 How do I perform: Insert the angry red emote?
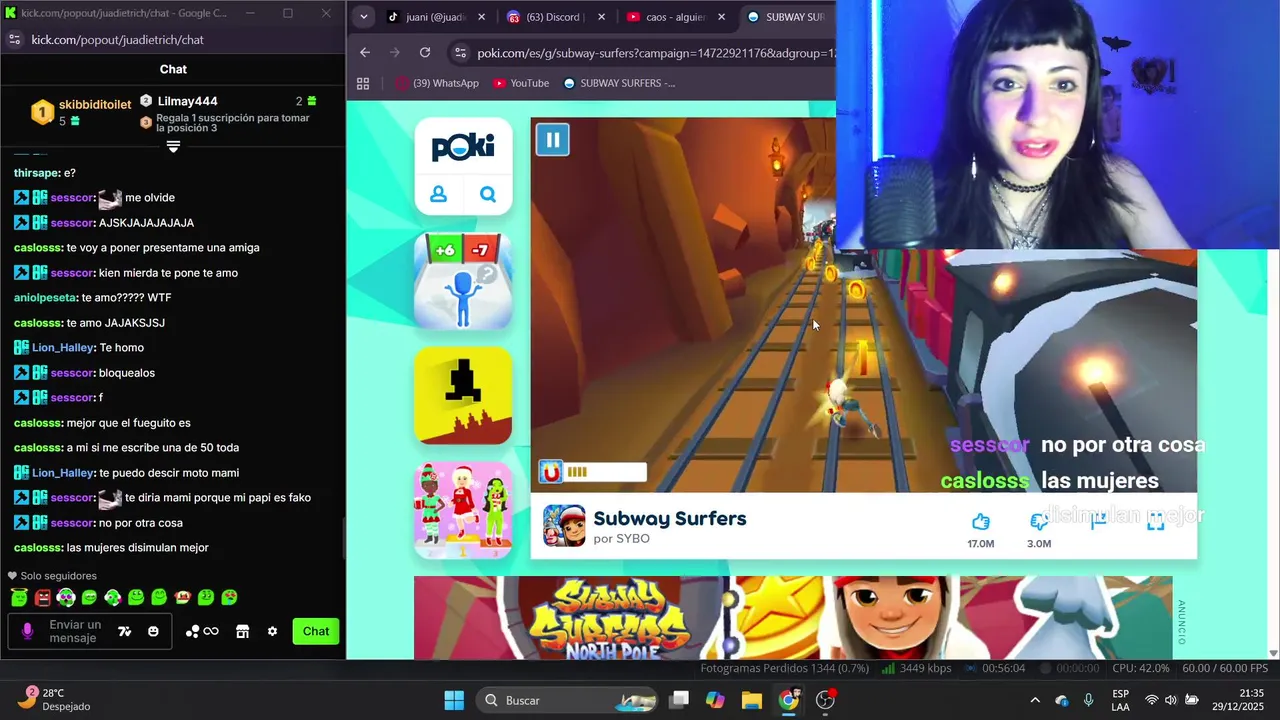[42, 597]
